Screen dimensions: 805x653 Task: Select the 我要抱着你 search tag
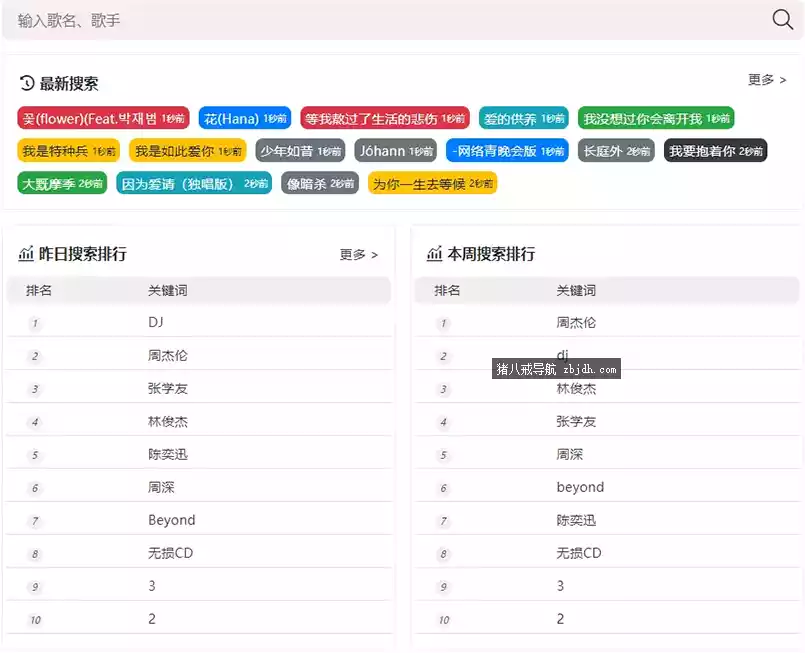[x=716, y=150]
